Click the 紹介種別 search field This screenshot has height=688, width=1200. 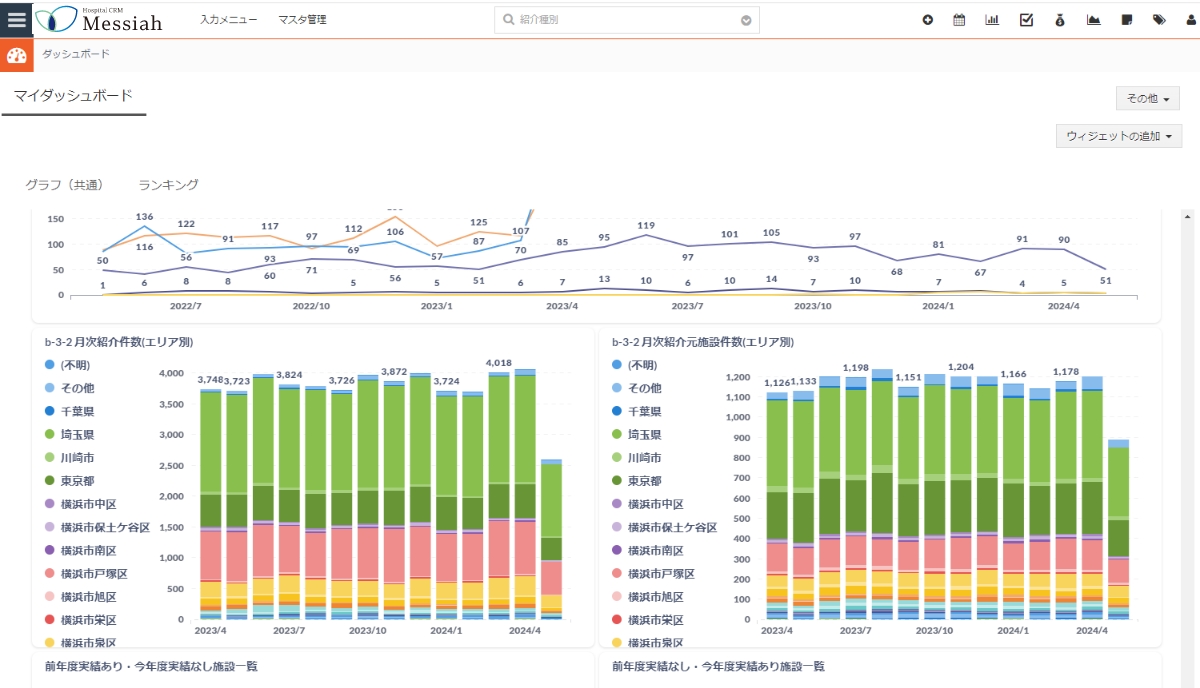[620, 20]
